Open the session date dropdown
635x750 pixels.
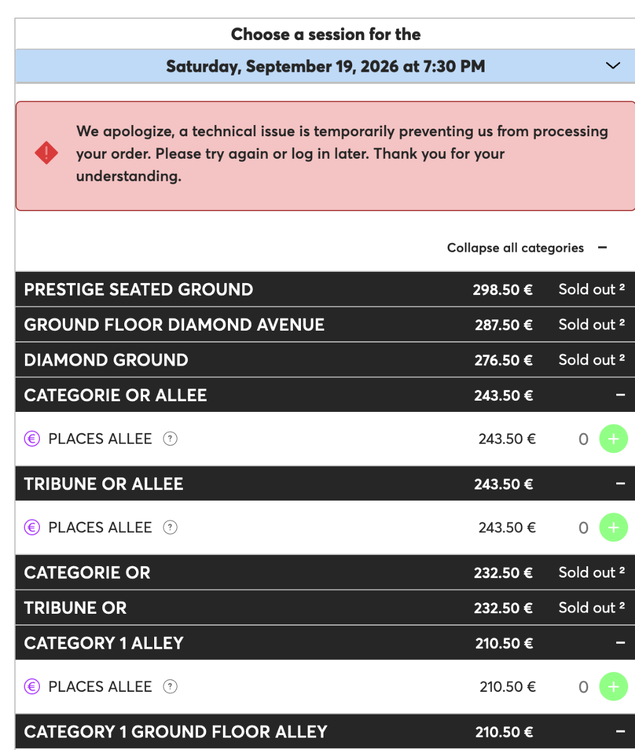click(x=325, y=66)
